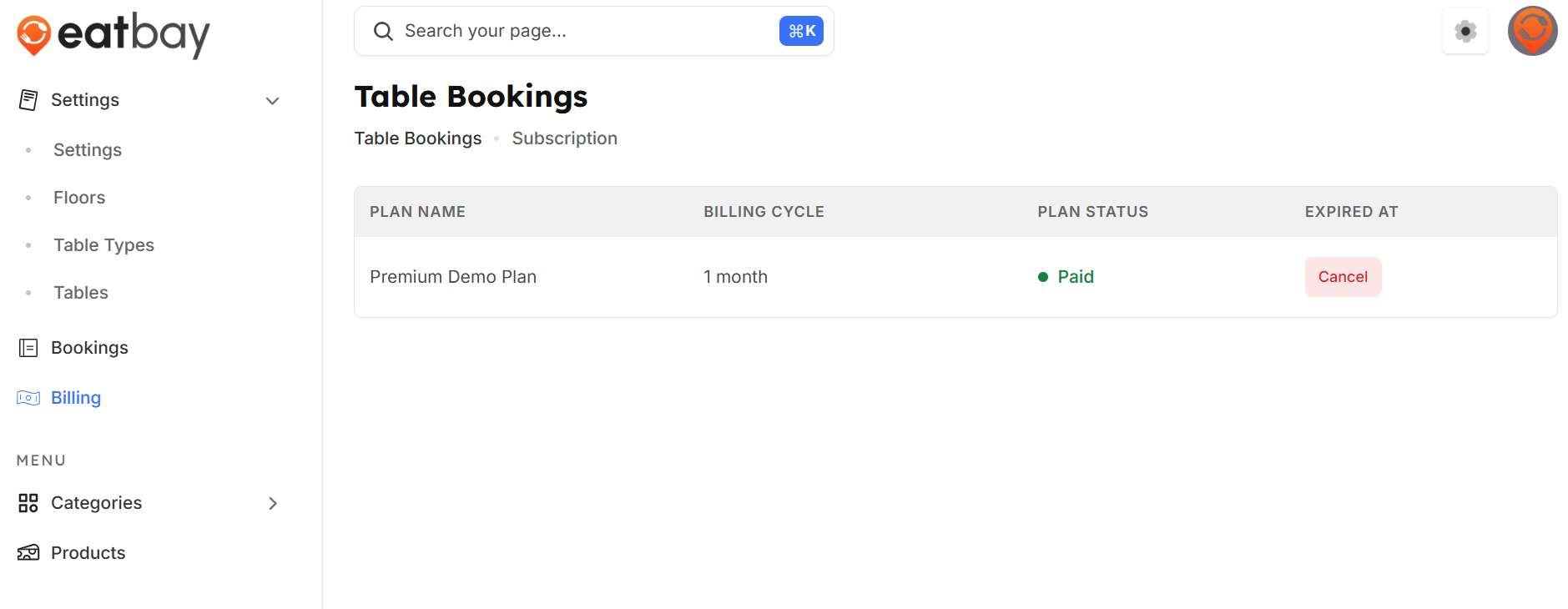Open the user profile avatar
This screenshot has width=1568, height=609.
1532,31
